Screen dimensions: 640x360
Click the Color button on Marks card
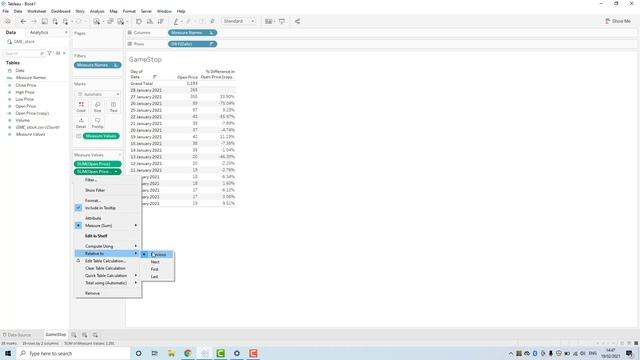(x=81, y=107)
